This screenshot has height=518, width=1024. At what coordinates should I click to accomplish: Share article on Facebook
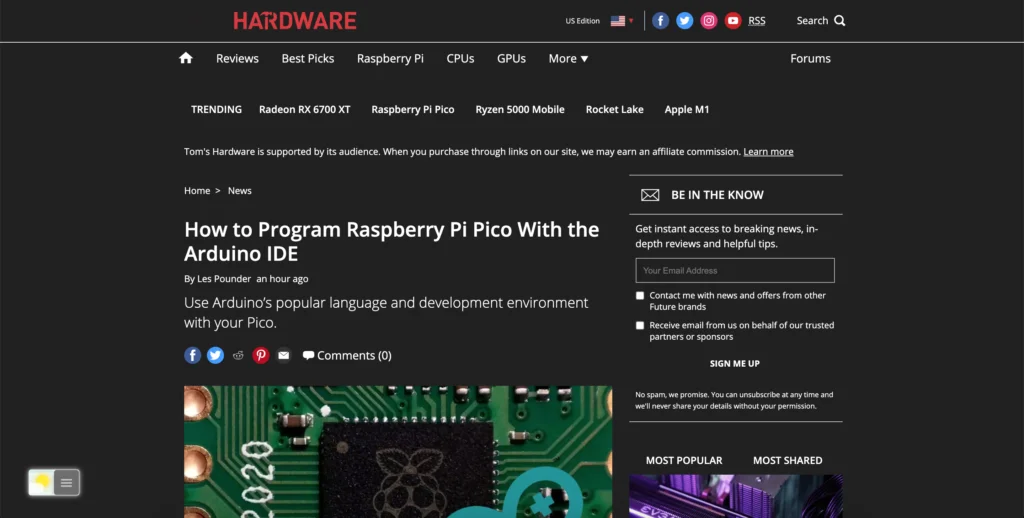click(192, 355)
